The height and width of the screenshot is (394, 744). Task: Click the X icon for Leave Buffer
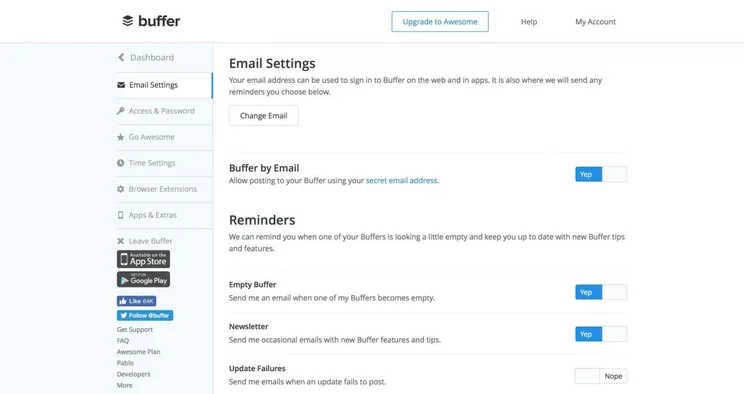point(121,241)
